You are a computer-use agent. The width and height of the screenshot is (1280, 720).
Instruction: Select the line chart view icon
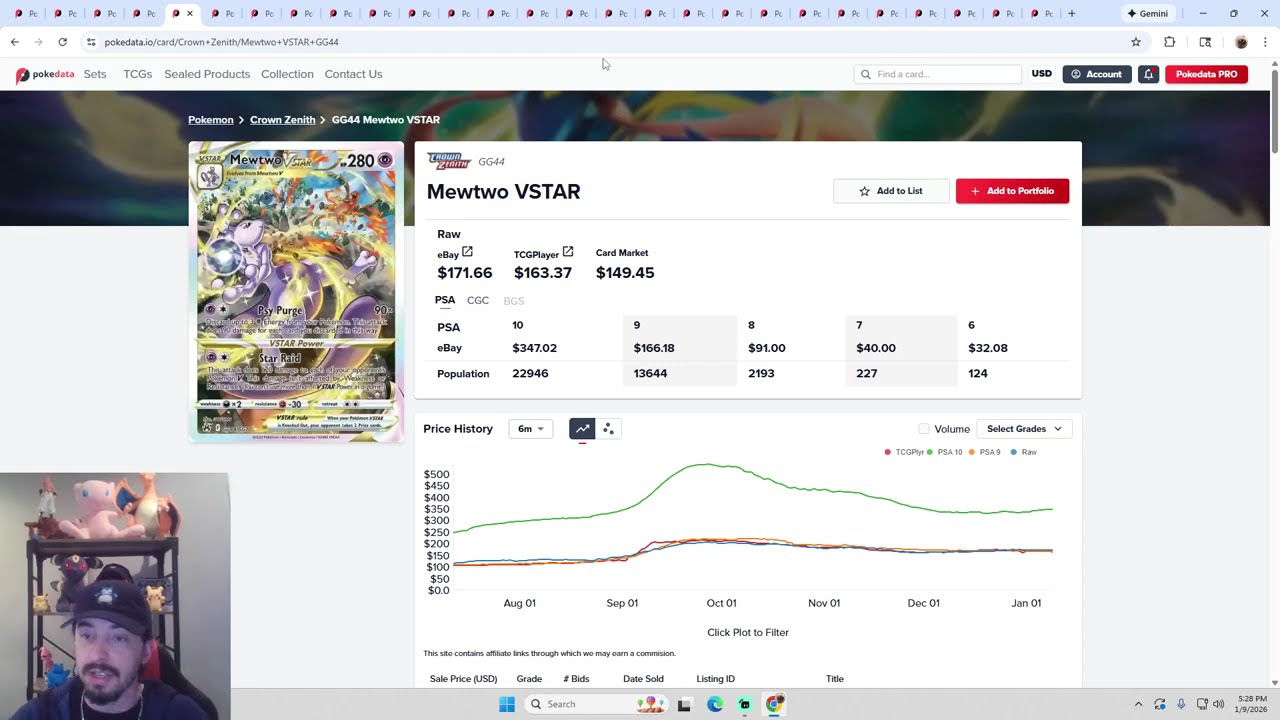click(582, 429)
